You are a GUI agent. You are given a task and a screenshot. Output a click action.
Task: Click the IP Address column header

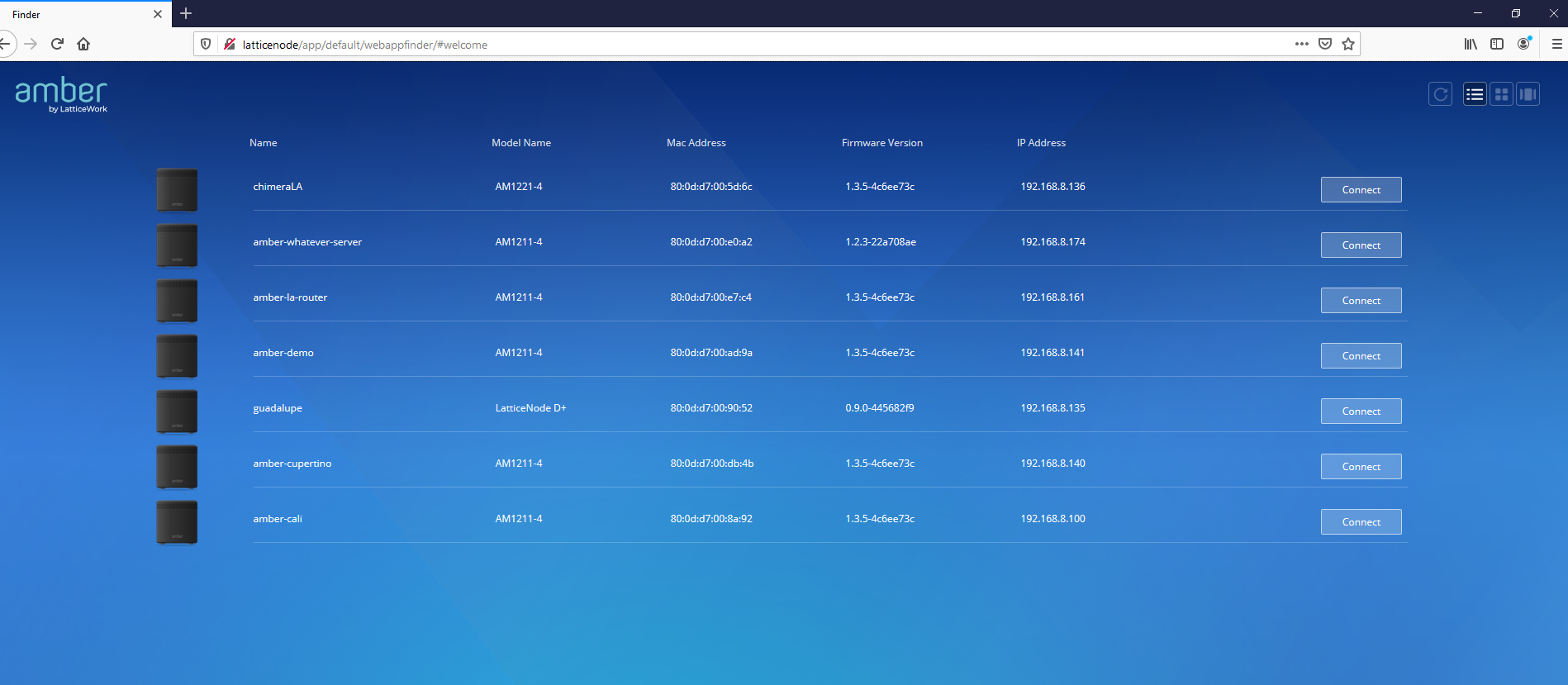tap(1041, 143)
